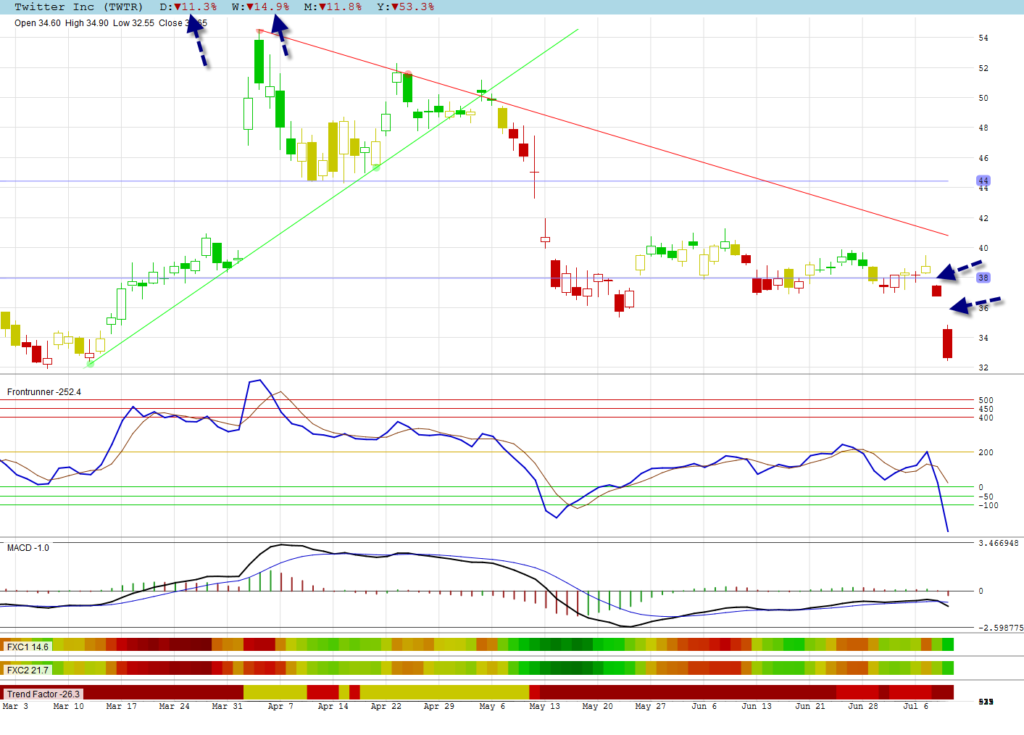
Task: Click the "450" Frontrunner axis label
Action: point(986,409)
